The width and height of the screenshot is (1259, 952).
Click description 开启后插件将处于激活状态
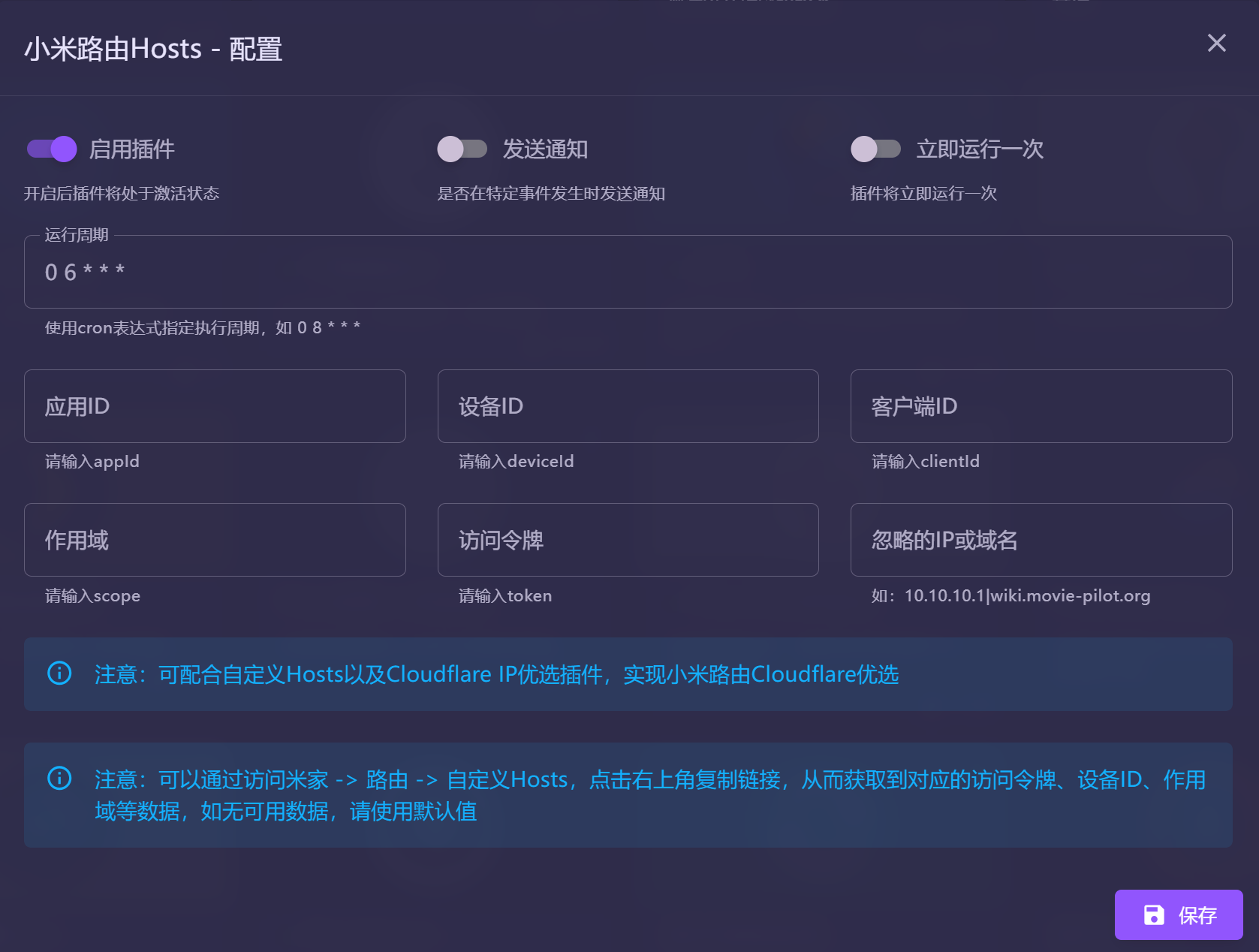tap(122, 194)
